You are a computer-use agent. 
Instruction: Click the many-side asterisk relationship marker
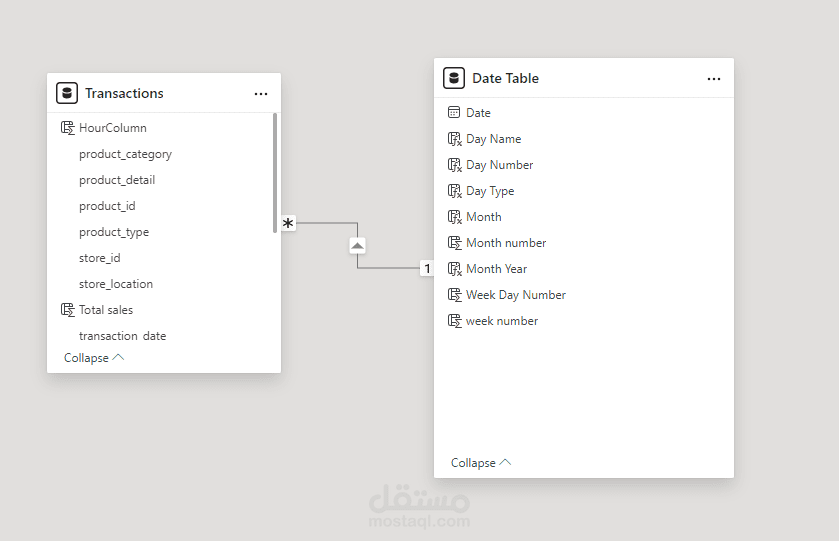click(x=288, y=223)
